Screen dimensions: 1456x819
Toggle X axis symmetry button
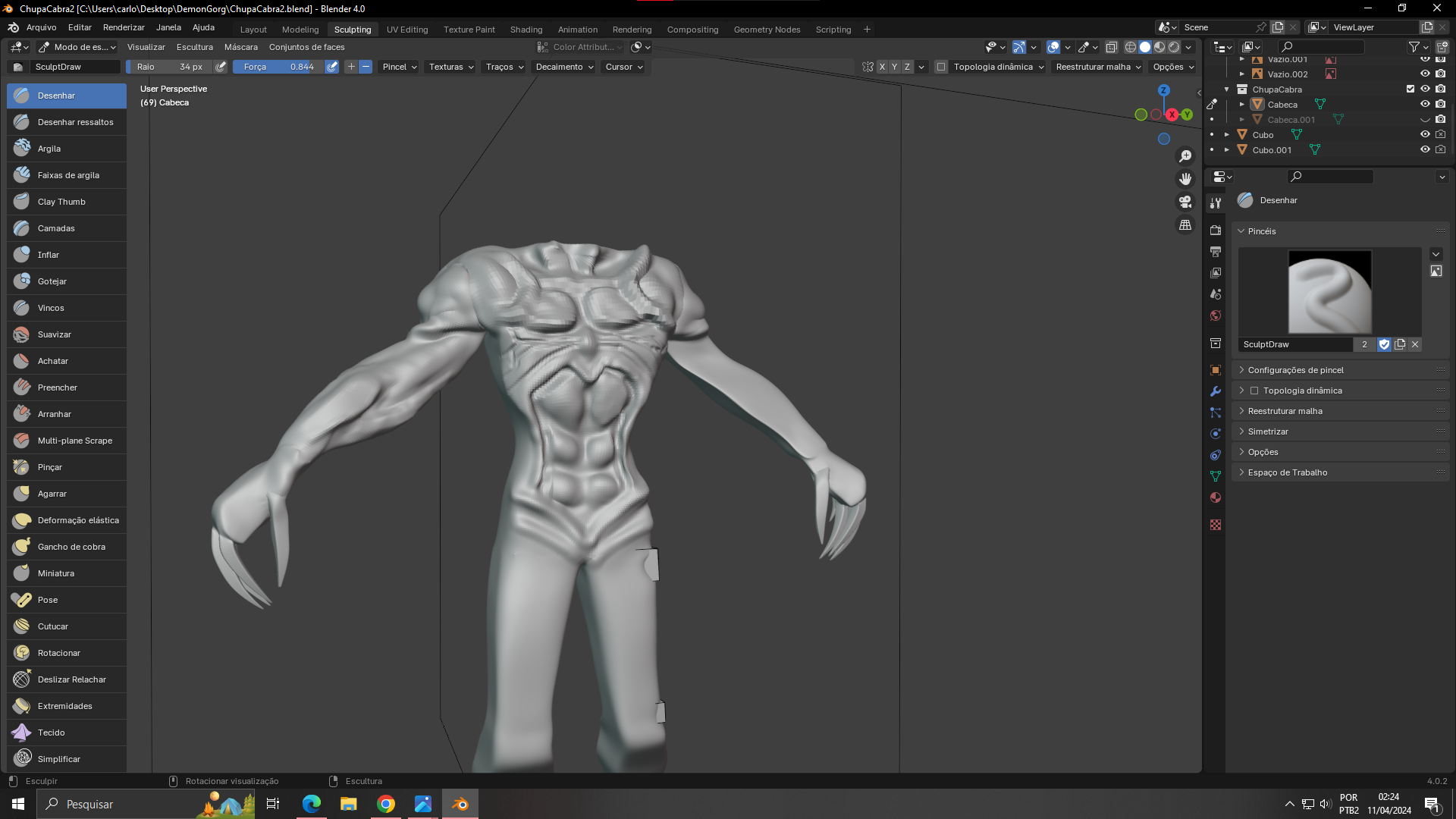click(x=882, y=67)
